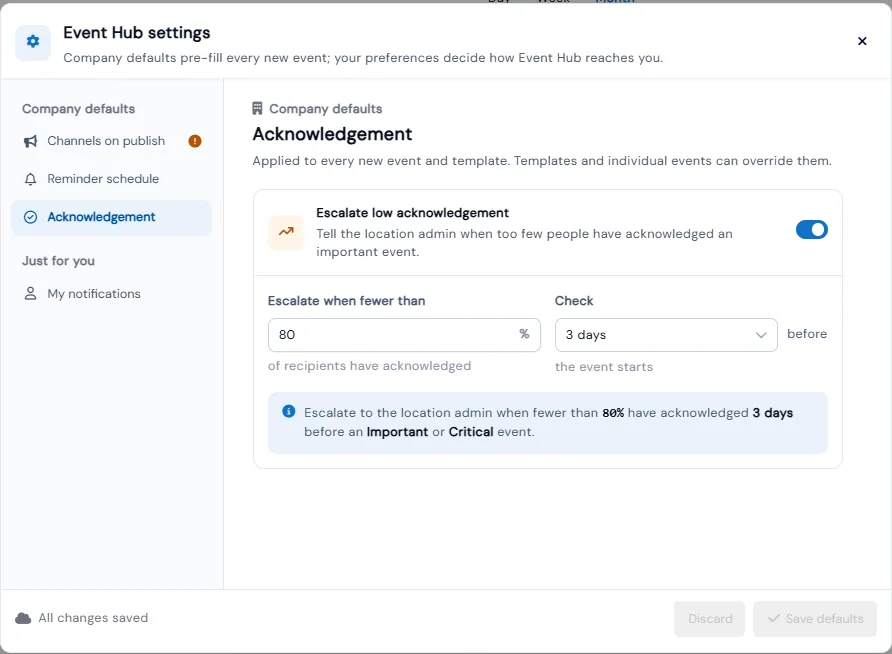This screenshot has height=654, width=892.
Task: Click the Save defaults button
Action: click(815, 619)
